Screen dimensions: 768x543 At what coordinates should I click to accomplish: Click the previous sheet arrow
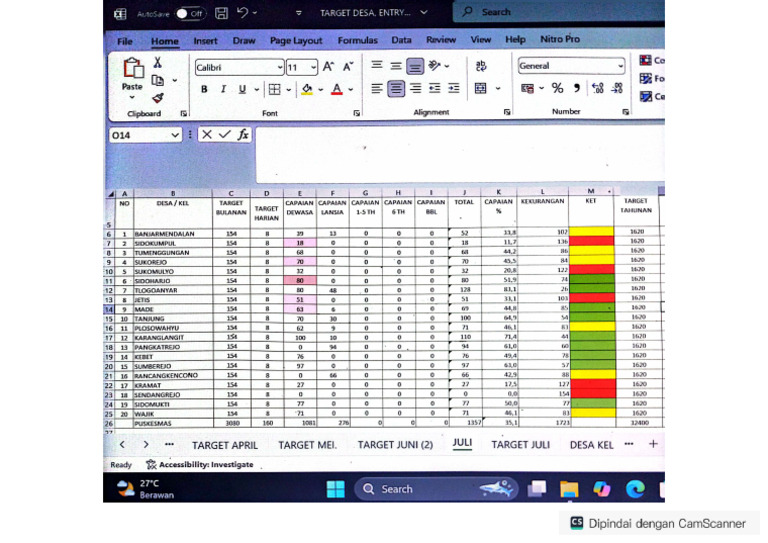[x=122, y=445]
